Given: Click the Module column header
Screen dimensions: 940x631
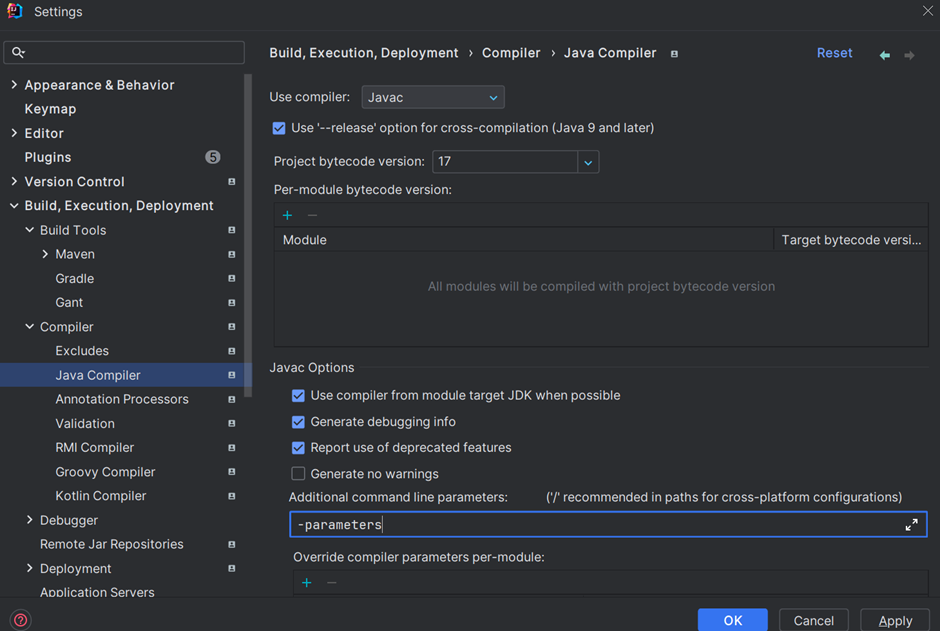Looking at the screenshot, I should click(524, 240).
